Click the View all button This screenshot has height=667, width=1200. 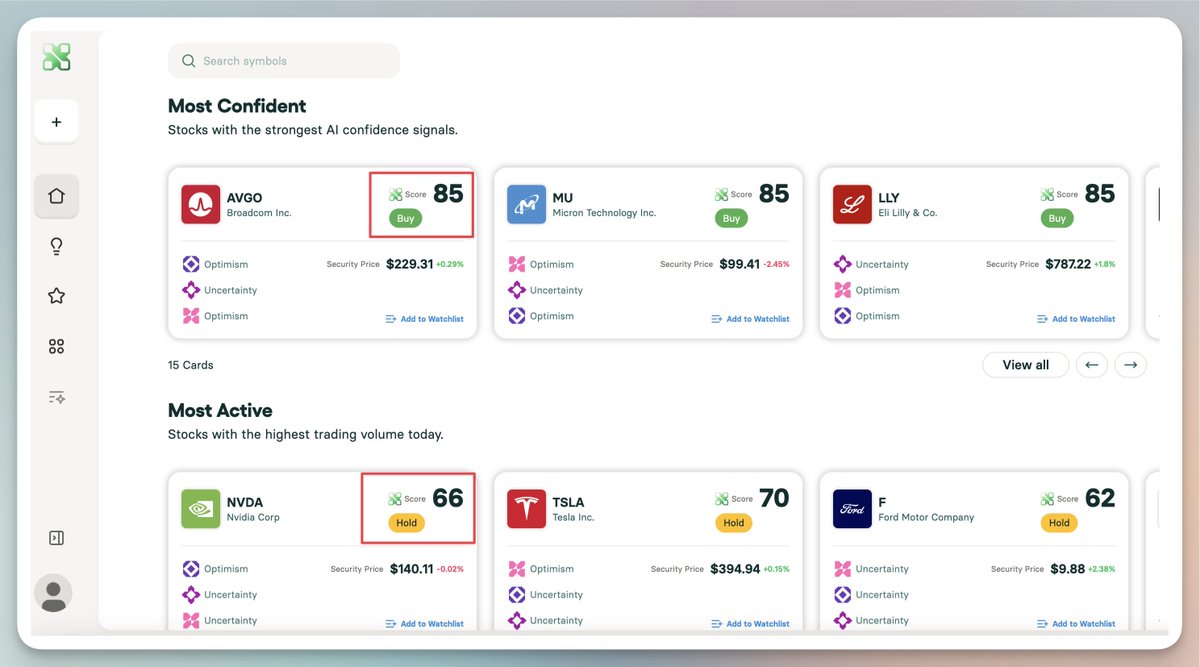(x=1025, y=365)
